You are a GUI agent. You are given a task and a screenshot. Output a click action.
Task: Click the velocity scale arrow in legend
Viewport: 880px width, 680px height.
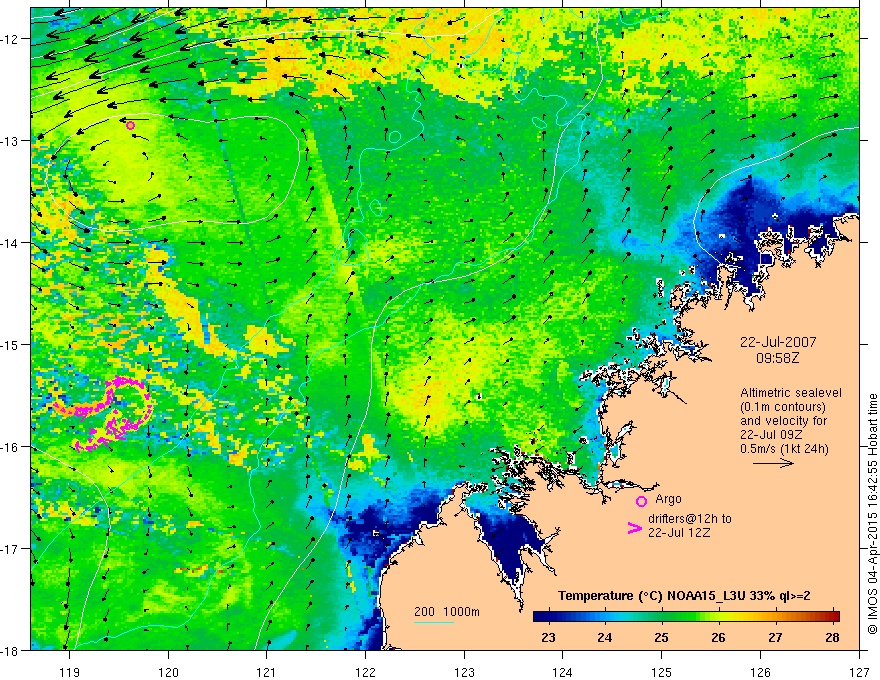point(773,463)
